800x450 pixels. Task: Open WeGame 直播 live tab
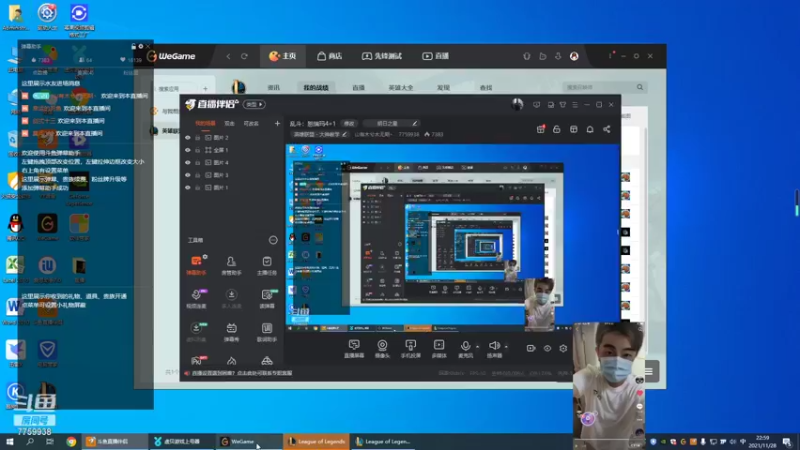pyautogui.click(x=435, y=56)
